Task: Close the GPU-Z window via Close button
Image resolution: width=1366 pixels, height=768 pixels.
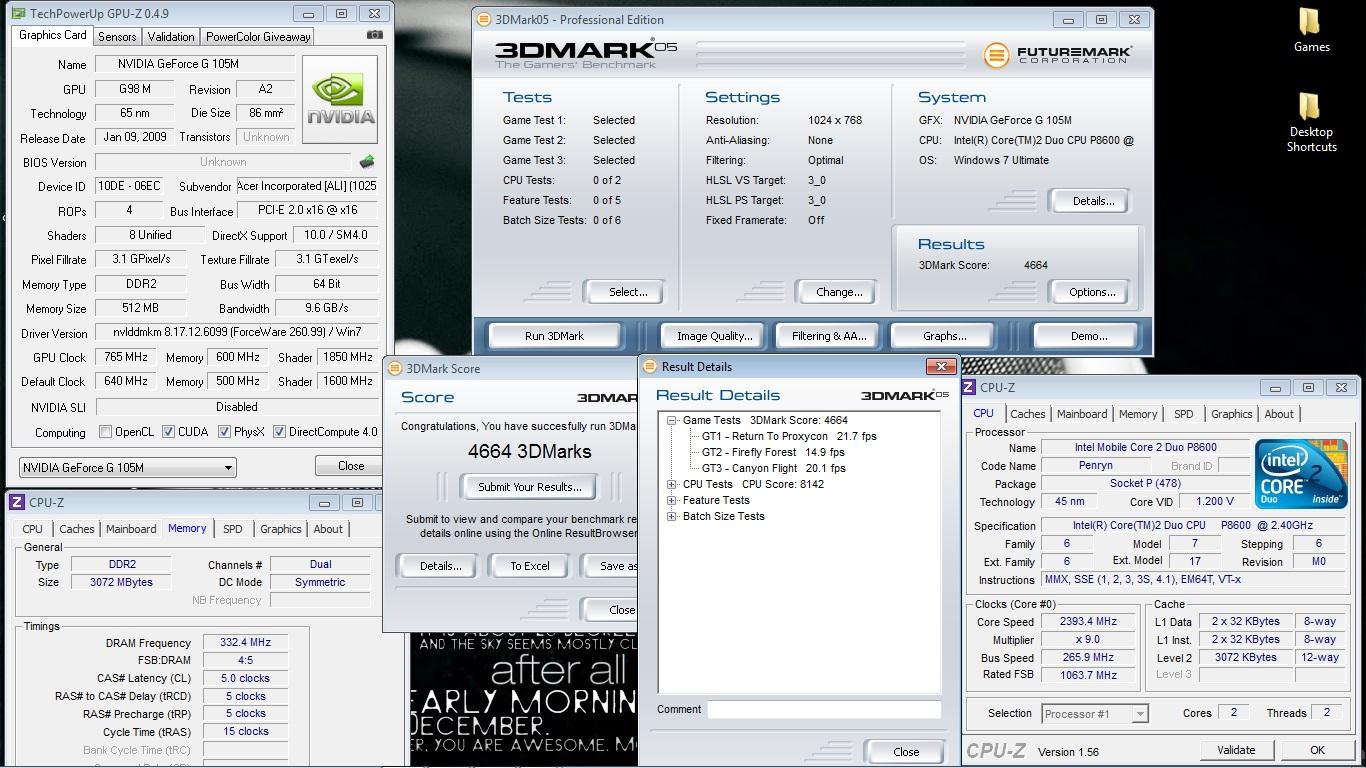Action: 350,466
